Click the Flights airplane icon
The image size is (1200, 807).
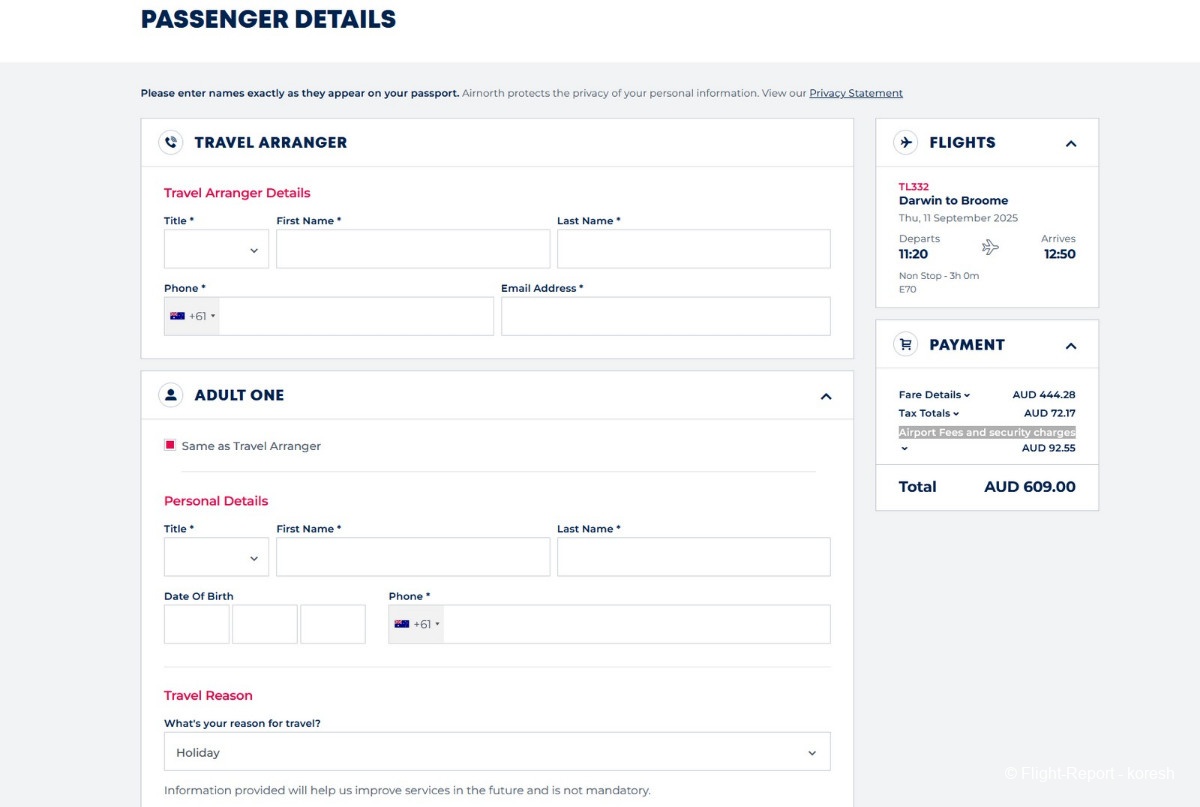tap(906, 142)
